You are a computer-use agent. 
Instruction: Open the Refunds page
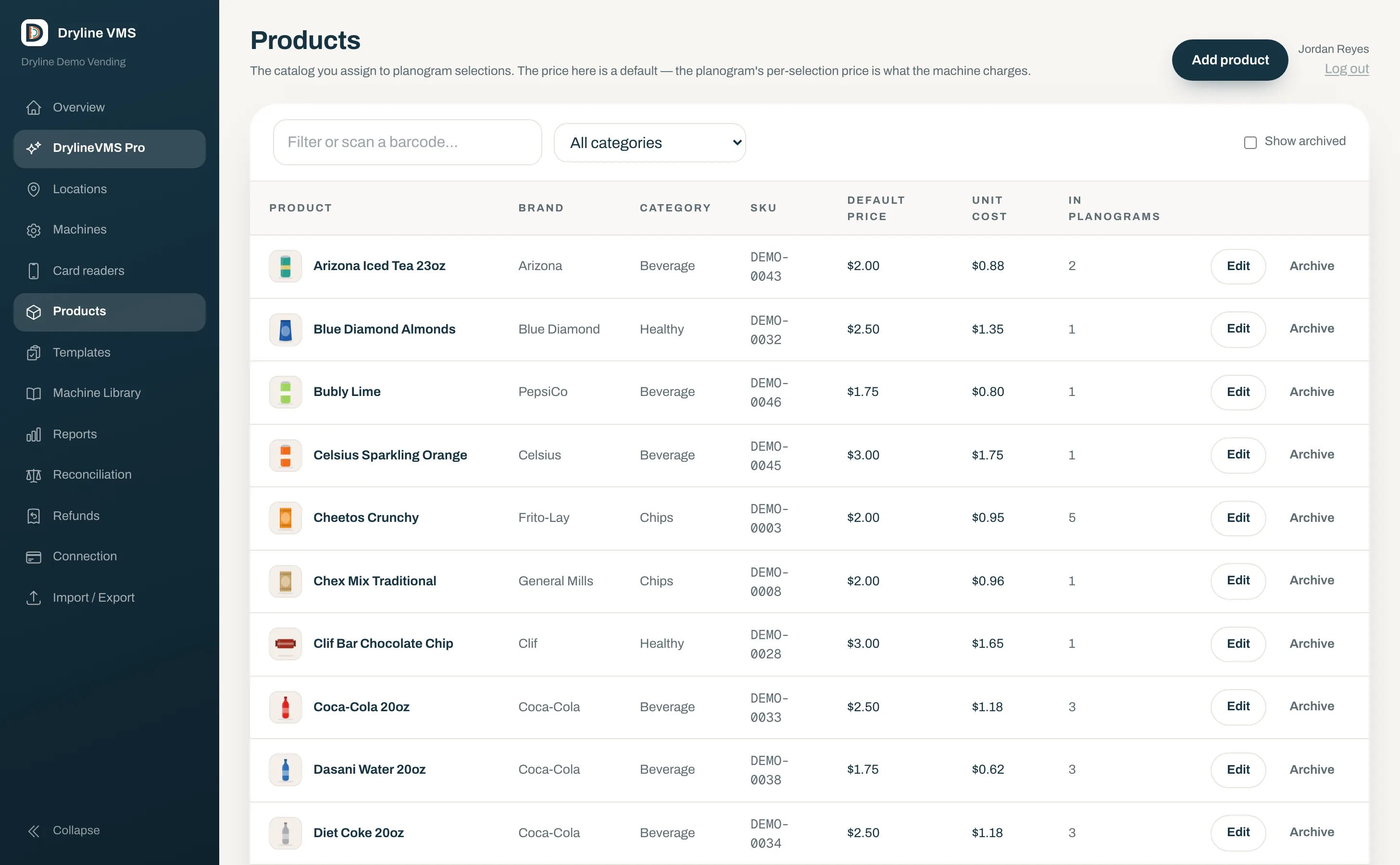click(x=109, y=516)
